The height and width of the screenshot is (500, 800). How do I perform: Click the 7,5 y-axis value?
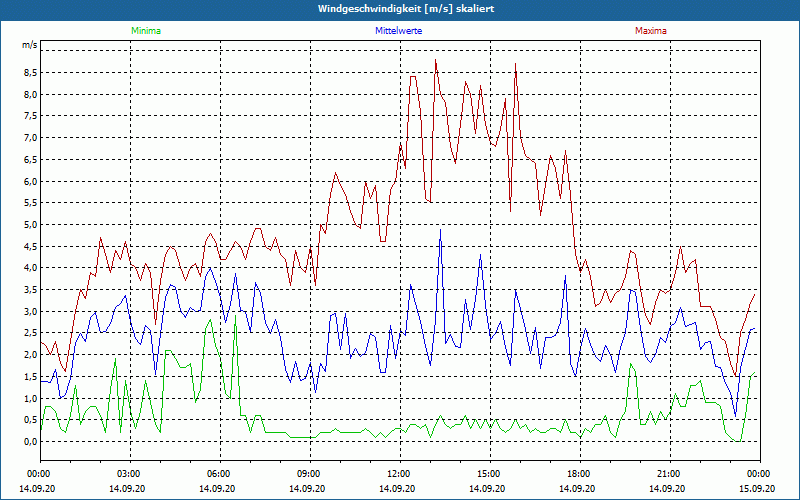(30, 116)
